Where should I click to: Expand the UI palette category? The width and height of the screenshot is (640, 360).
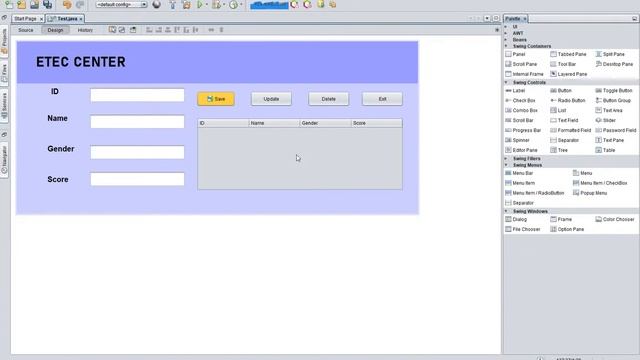click(506, 27)
